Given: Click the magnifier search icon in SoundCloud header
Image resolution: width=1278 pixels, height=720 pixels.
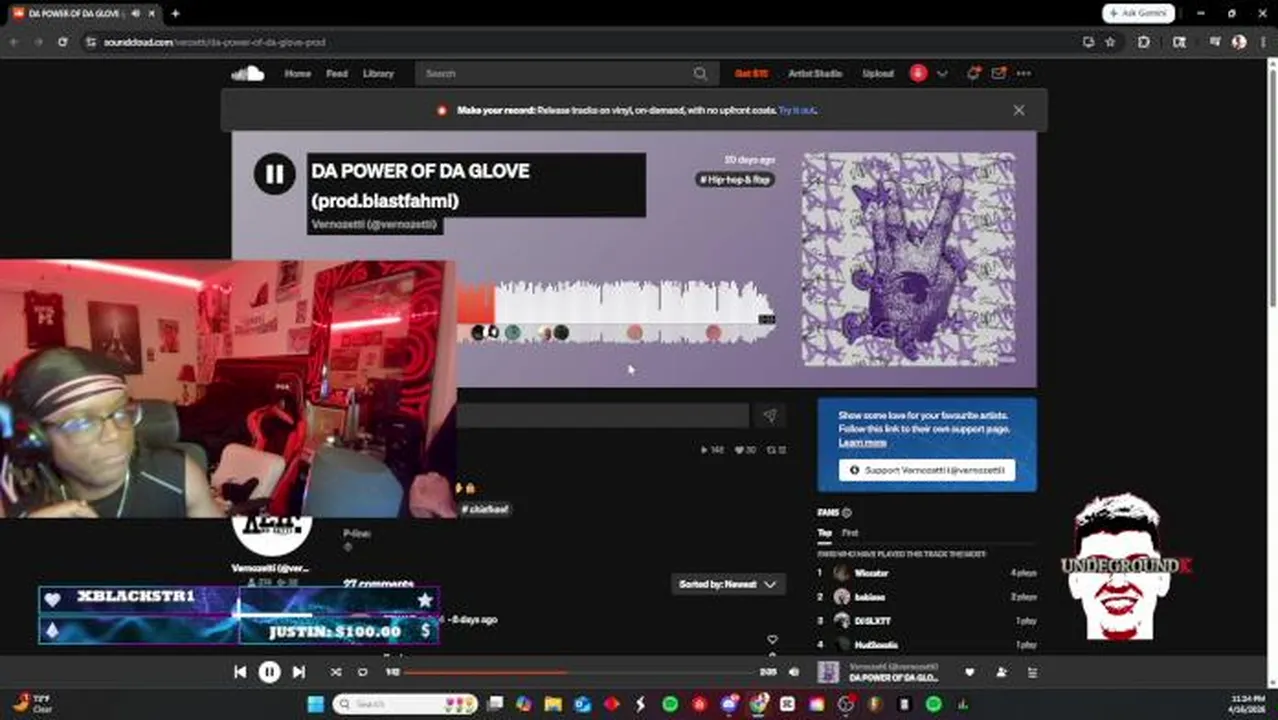Looking at the screenshot, I should [x=701, y=73].
